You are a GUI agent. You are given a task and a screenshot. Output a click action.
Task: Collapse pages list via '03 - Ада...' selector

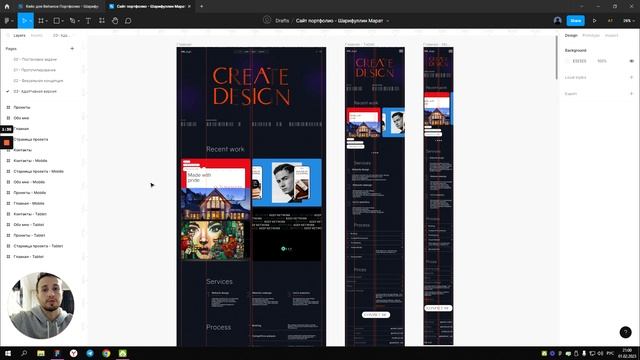tap(61, 36)
